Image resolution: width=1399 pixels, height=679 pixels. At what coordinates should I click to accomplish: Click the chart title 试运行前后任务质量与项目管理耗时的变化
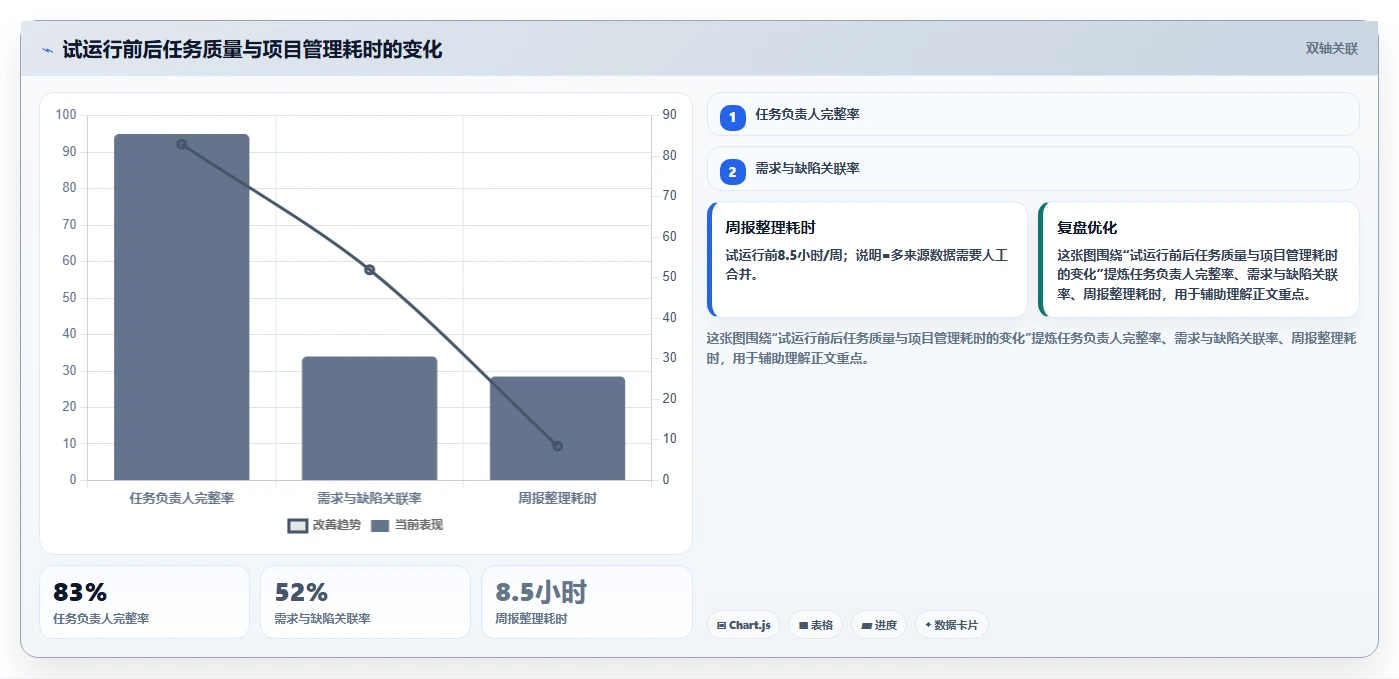[252, 50]
